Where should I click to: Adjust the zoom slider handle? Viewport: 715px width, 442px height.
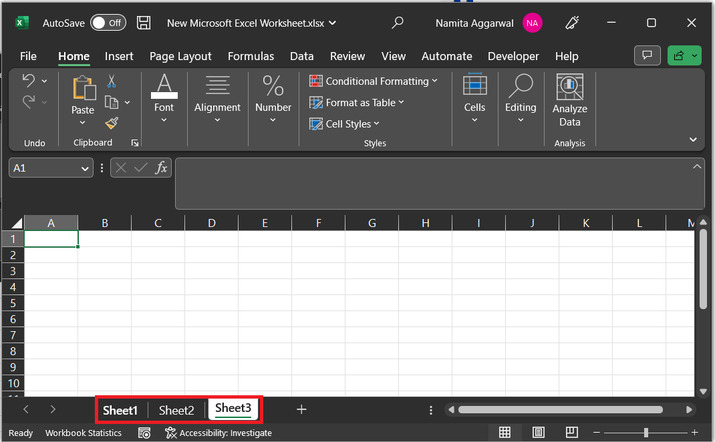click(x=646, y=432)
